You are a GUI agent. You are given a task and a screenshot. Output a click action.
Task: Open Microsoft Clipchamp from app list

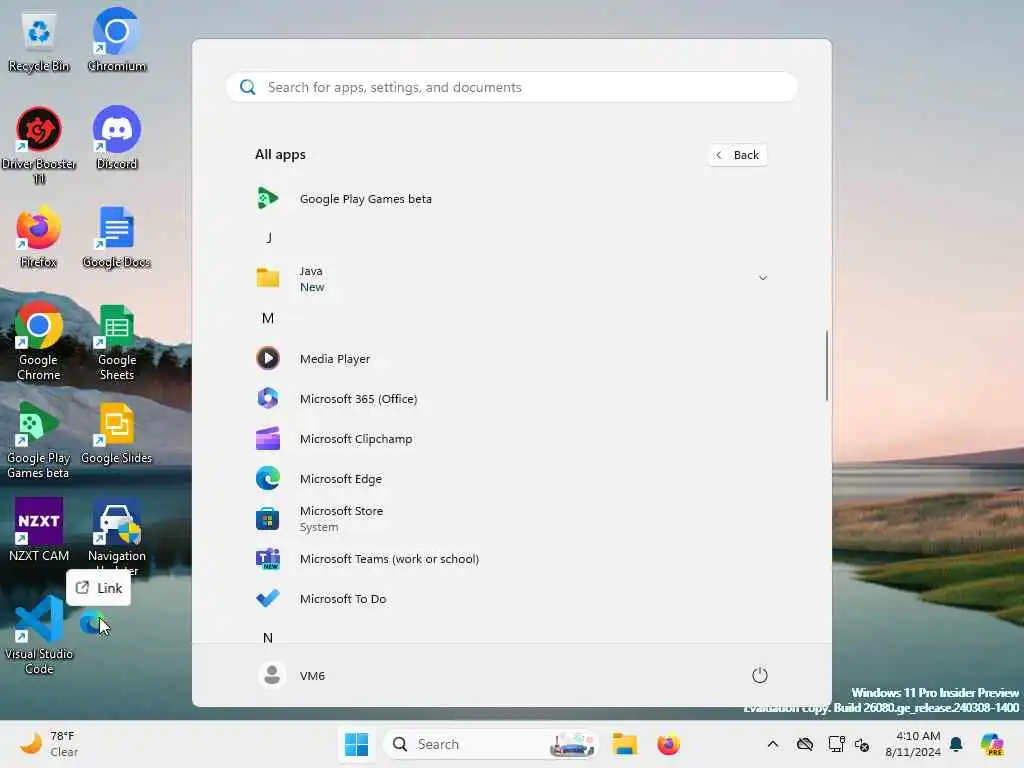click(511, 439)
